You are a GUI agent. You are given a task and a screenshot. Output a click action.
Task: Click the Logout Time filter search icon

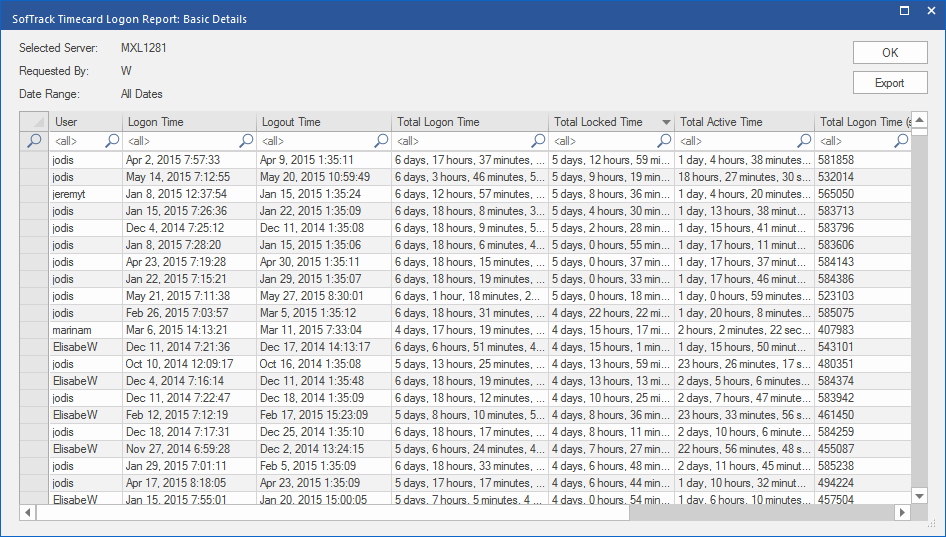pos(381,141)
